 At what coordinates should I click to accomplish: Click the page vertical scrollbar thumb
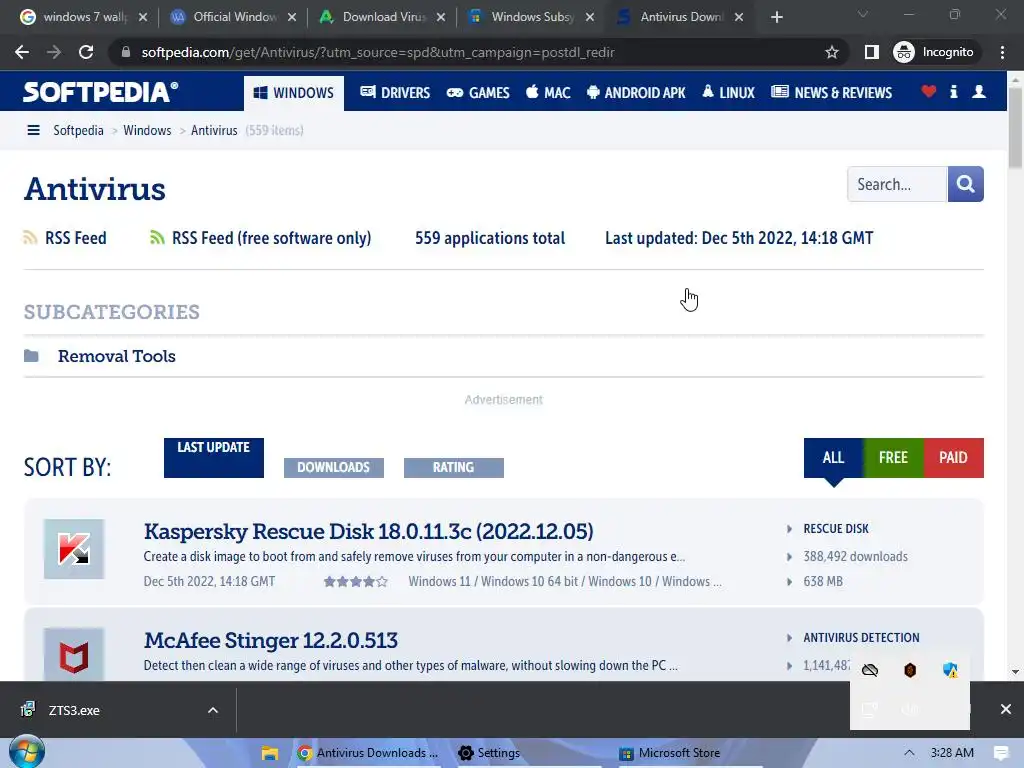tap(1015, 127)
